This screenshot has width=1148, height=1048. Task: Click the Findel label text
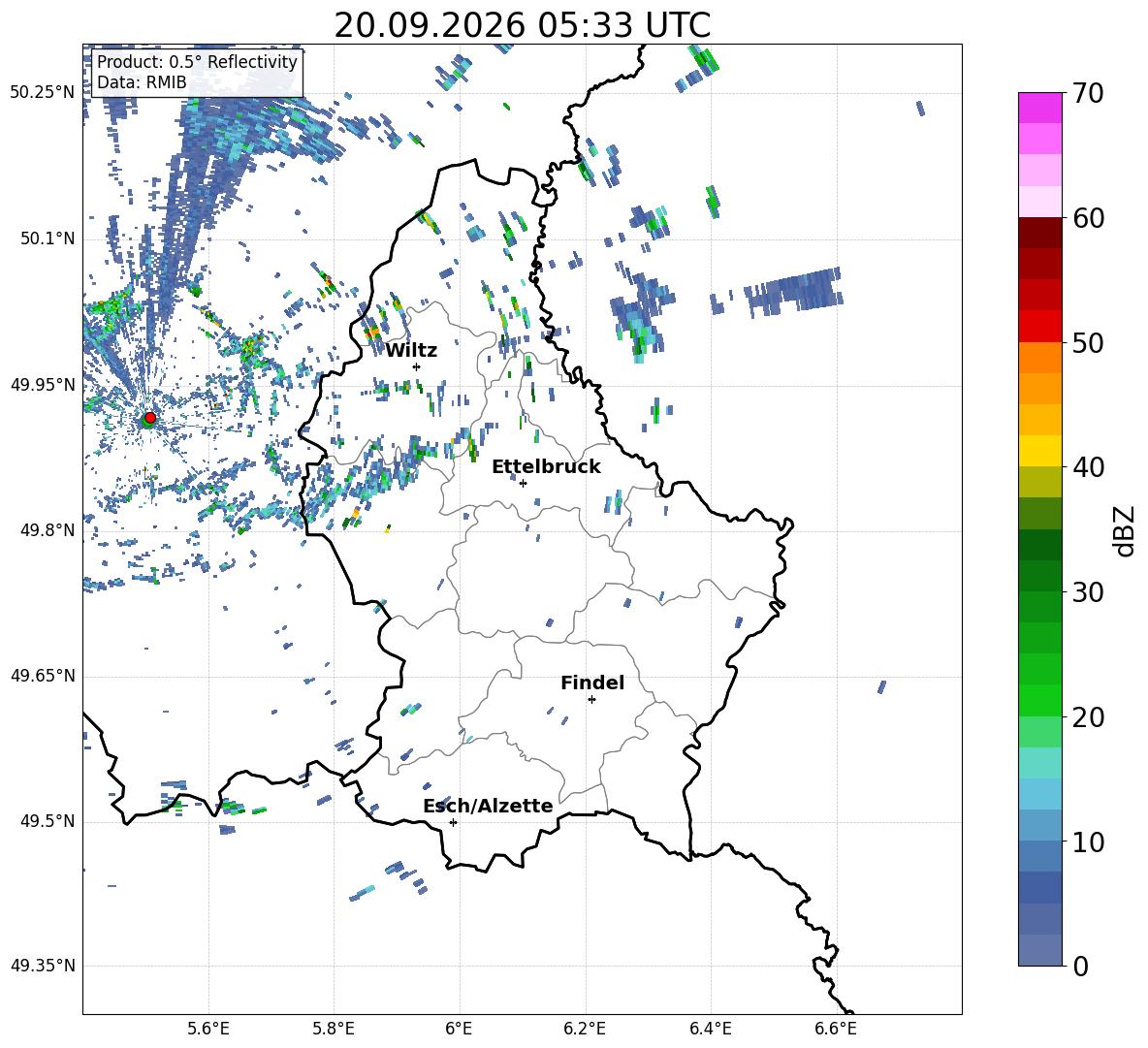[592, 683]
